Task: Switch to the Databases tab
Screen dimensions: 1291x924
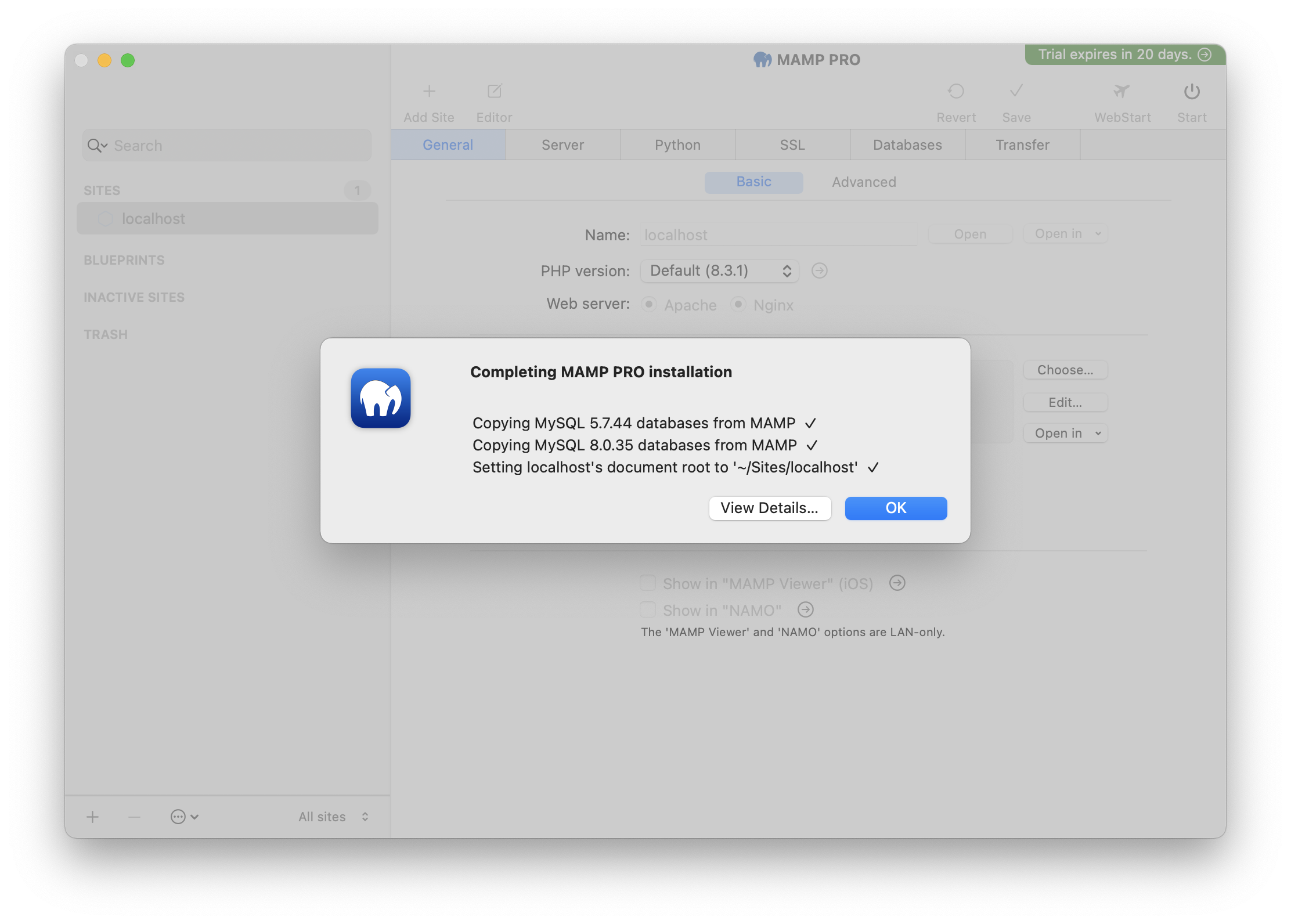Action: pos(907,145)
